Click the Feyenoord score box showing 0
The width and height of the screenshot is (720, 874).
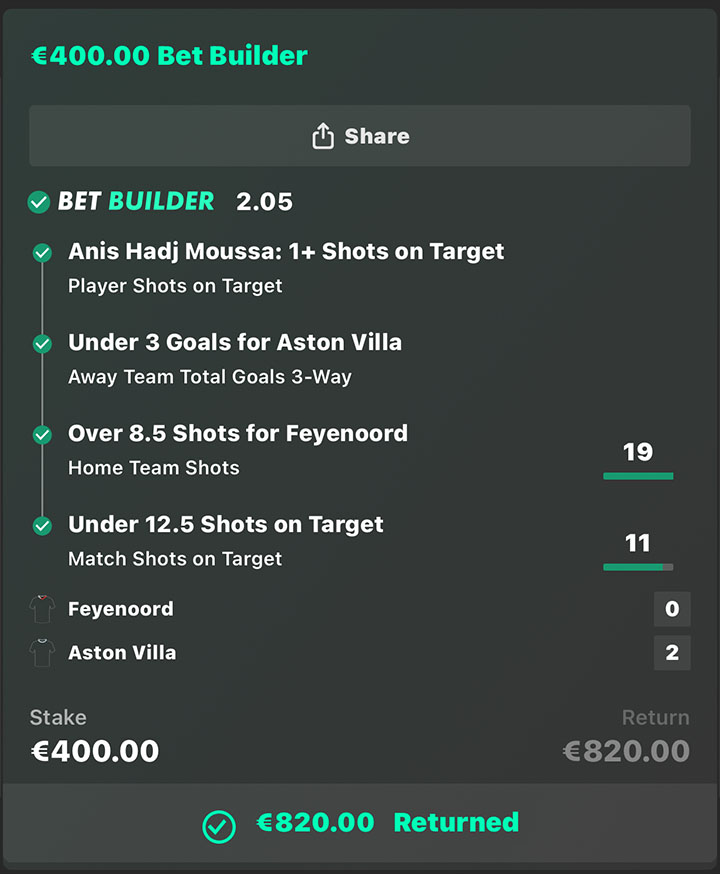(672, 608)
